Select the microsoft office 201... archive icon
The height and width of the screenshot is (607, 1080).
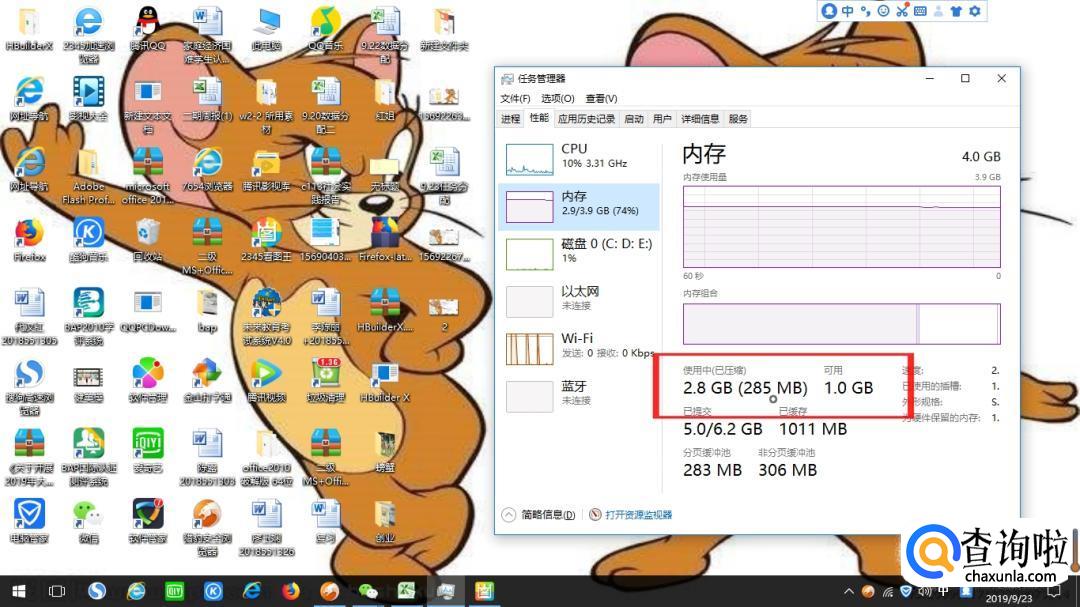point(147,176)
